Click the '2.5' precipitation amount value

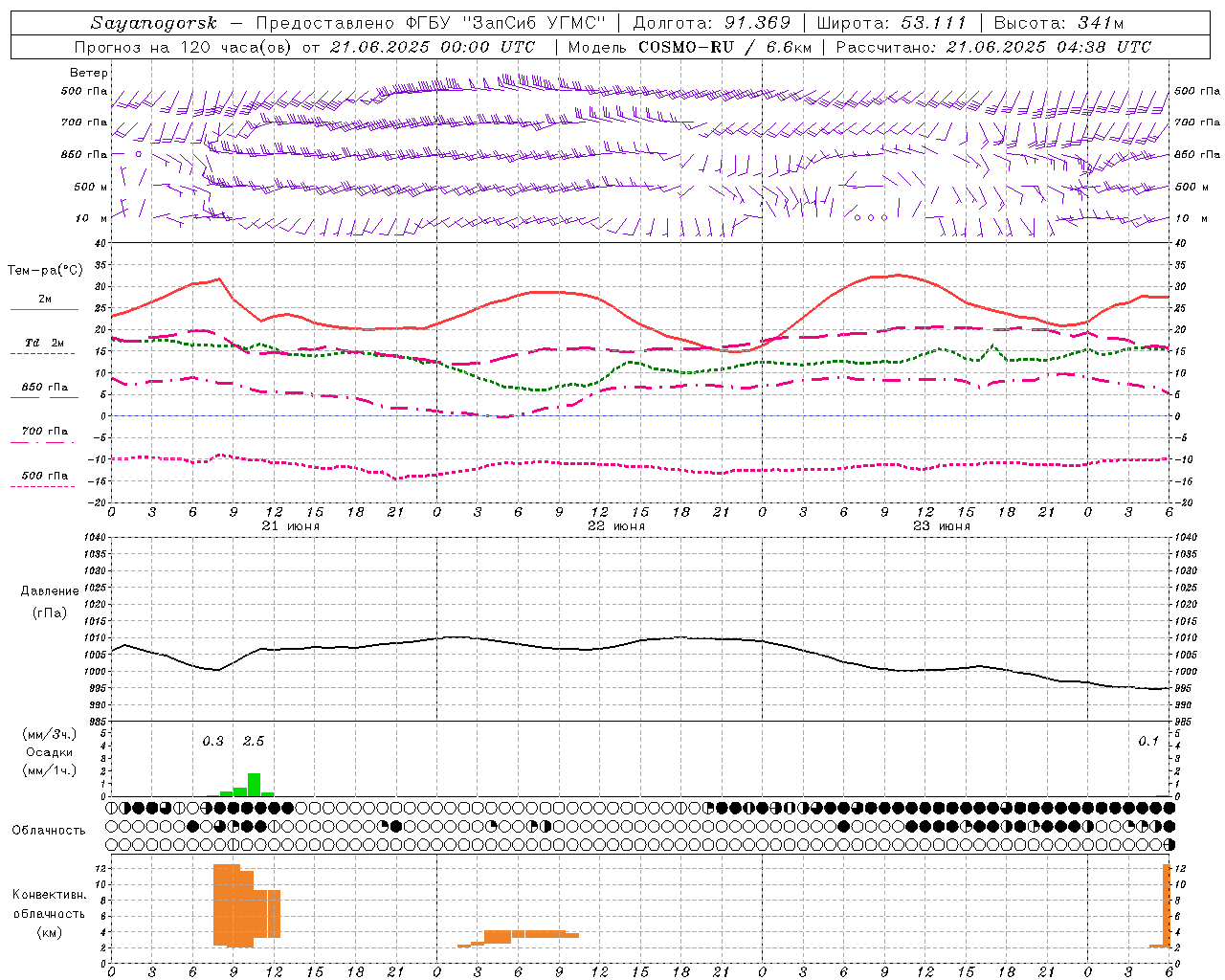254,741
